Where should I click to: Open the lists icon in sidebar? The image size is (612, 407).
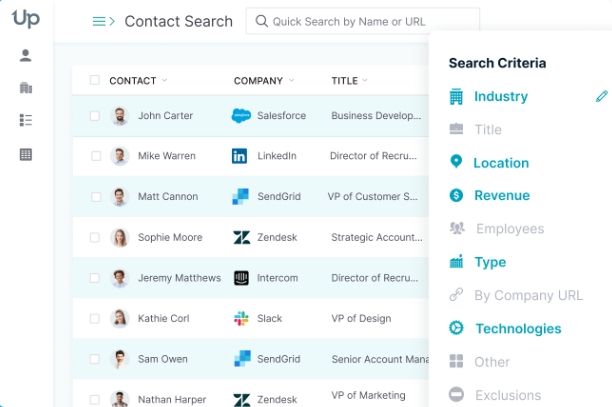click(x=26, y=120)
